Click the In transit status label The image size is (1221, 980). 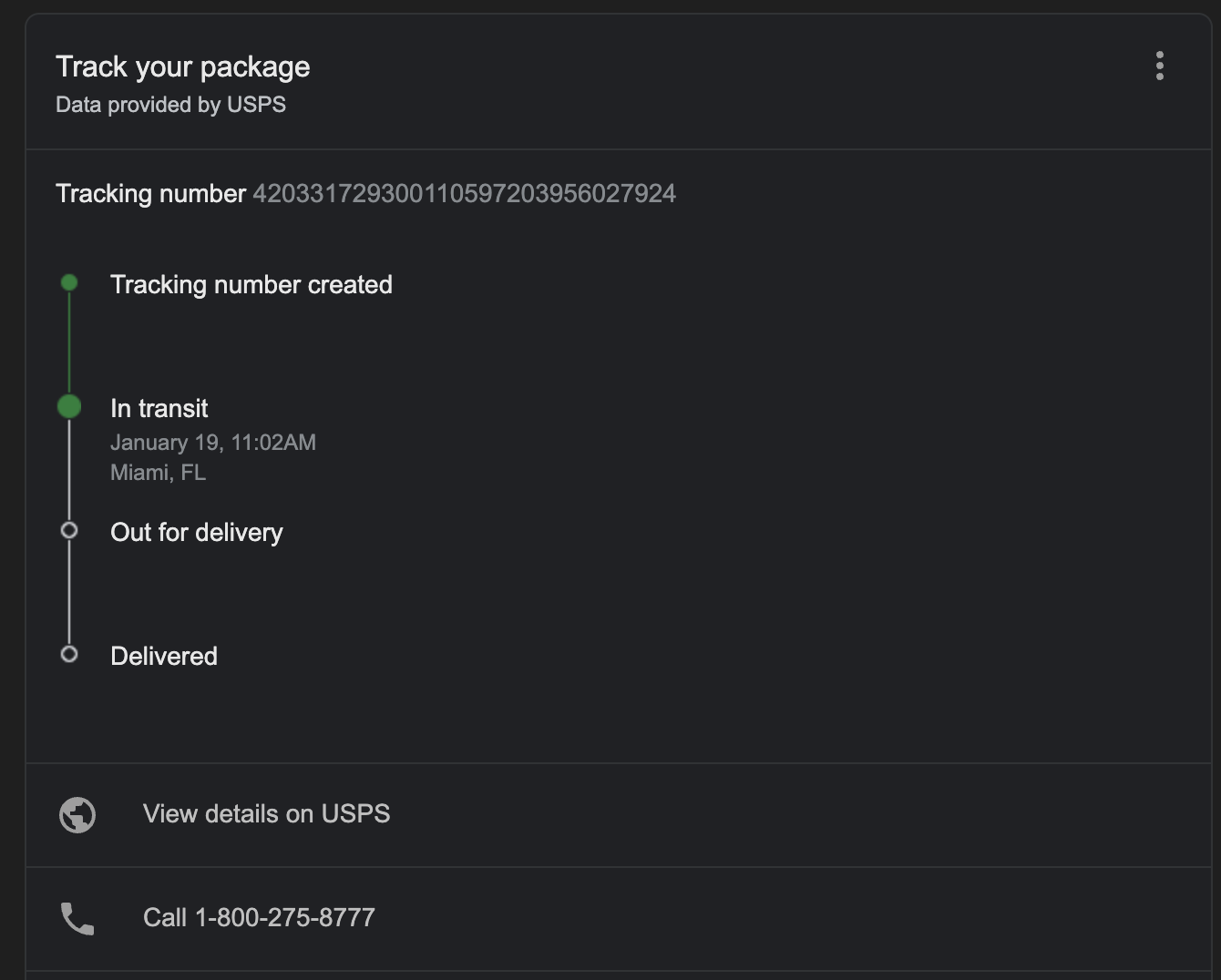(x=159, y=408)
